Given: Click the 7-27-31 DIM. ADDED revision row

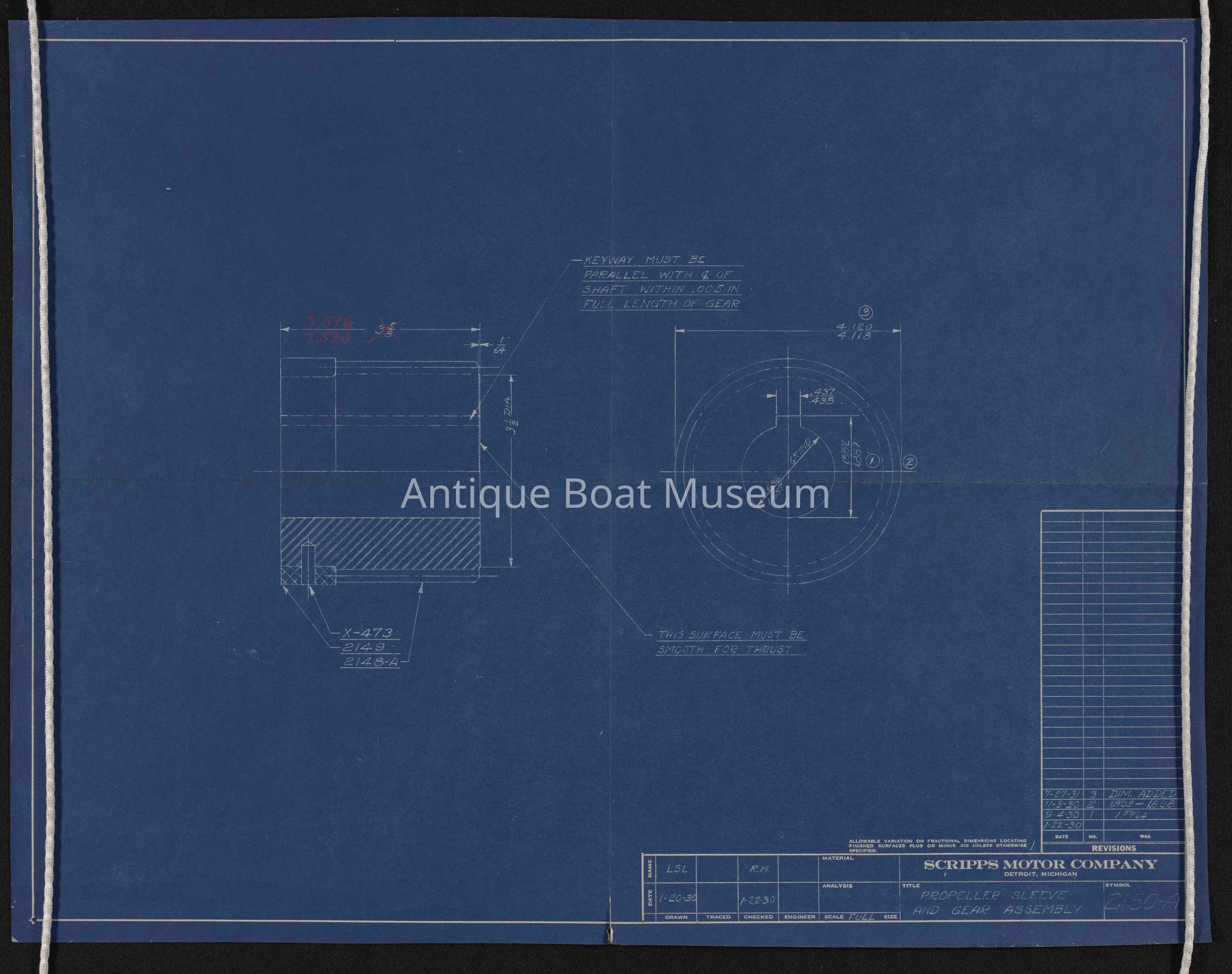Looking at the screenshot, I should pyautogui.click(x=1112, y=794).
